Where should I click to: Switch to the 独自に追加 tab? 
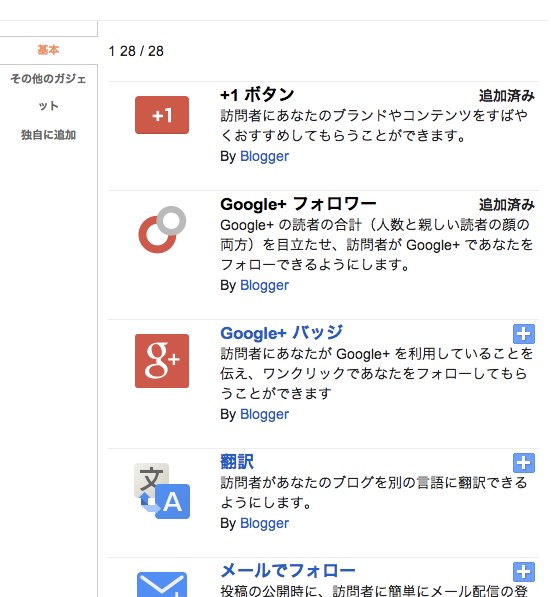48,135
